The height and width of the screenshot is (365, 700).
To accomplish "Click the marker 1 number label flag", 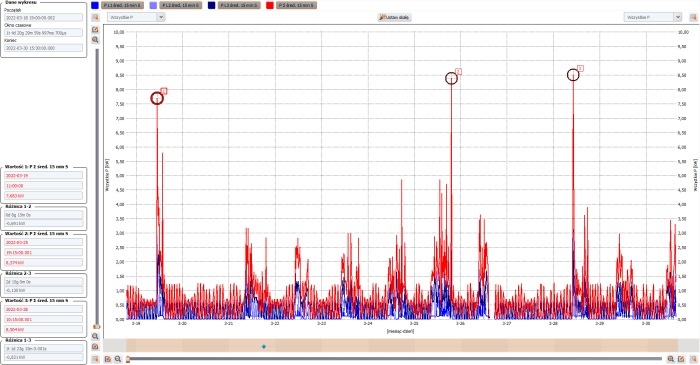I will 164,91.
